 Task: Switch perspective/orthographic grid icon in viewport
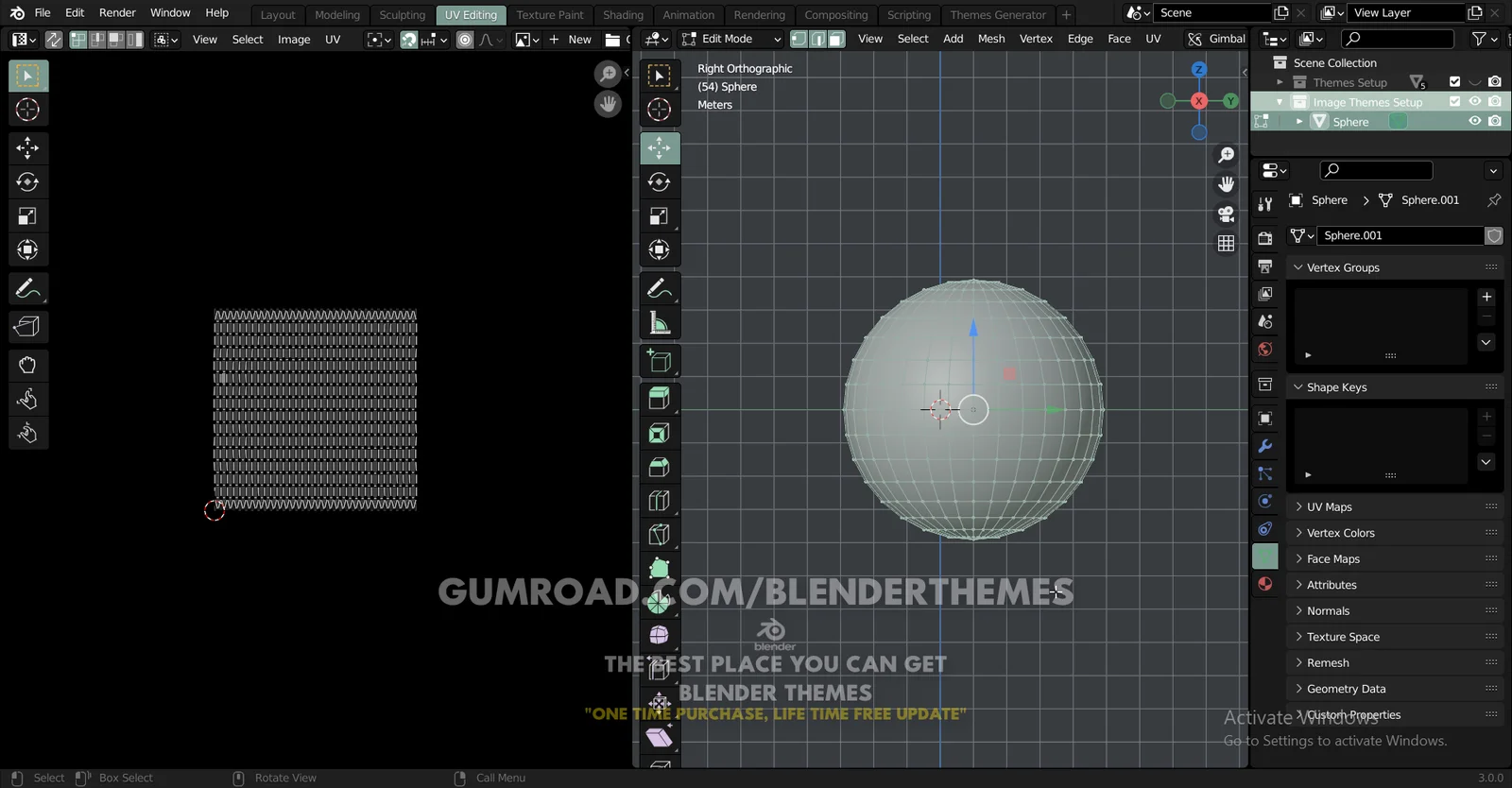(1226, 243)
